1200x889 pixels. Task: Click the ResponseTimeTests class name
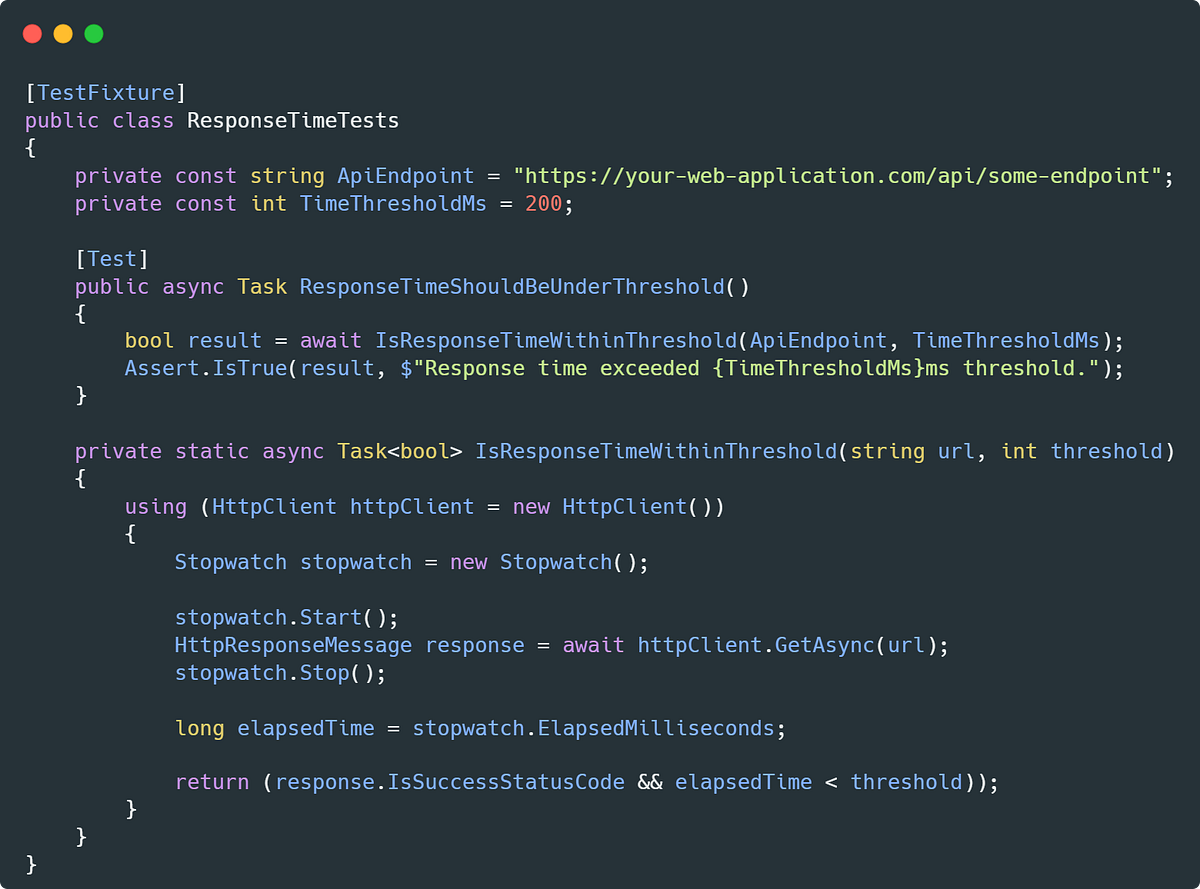tap(292, 120)
